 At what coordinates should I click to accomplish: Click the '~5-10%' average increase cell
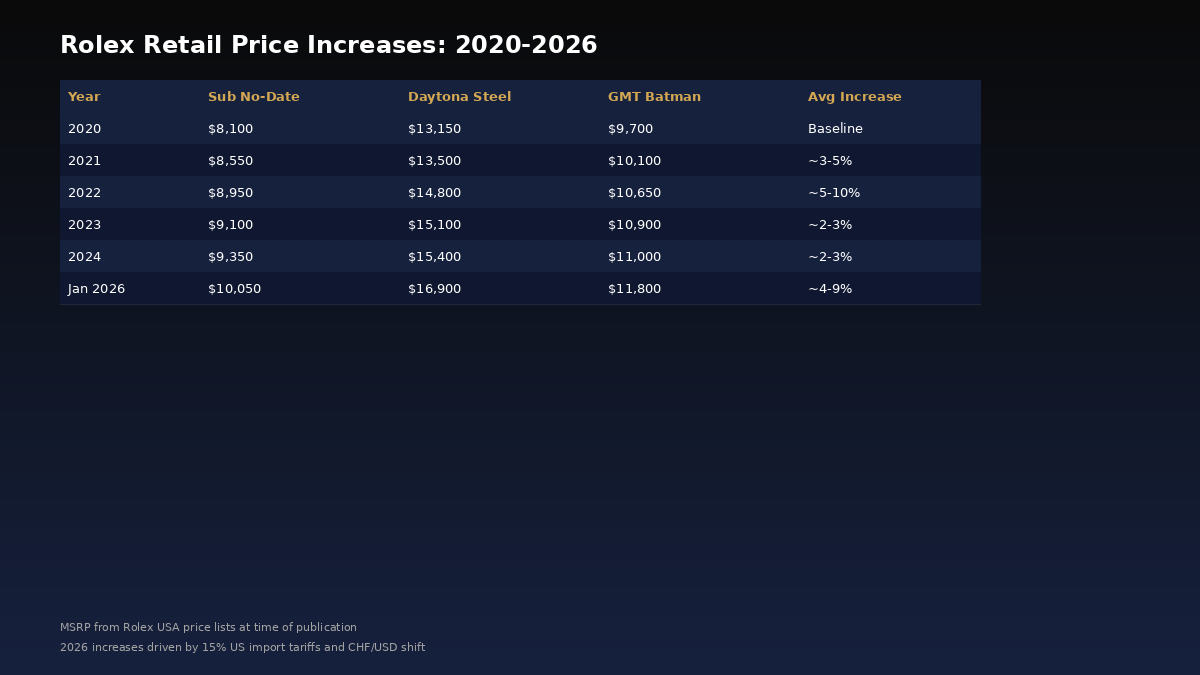(834, 193)
